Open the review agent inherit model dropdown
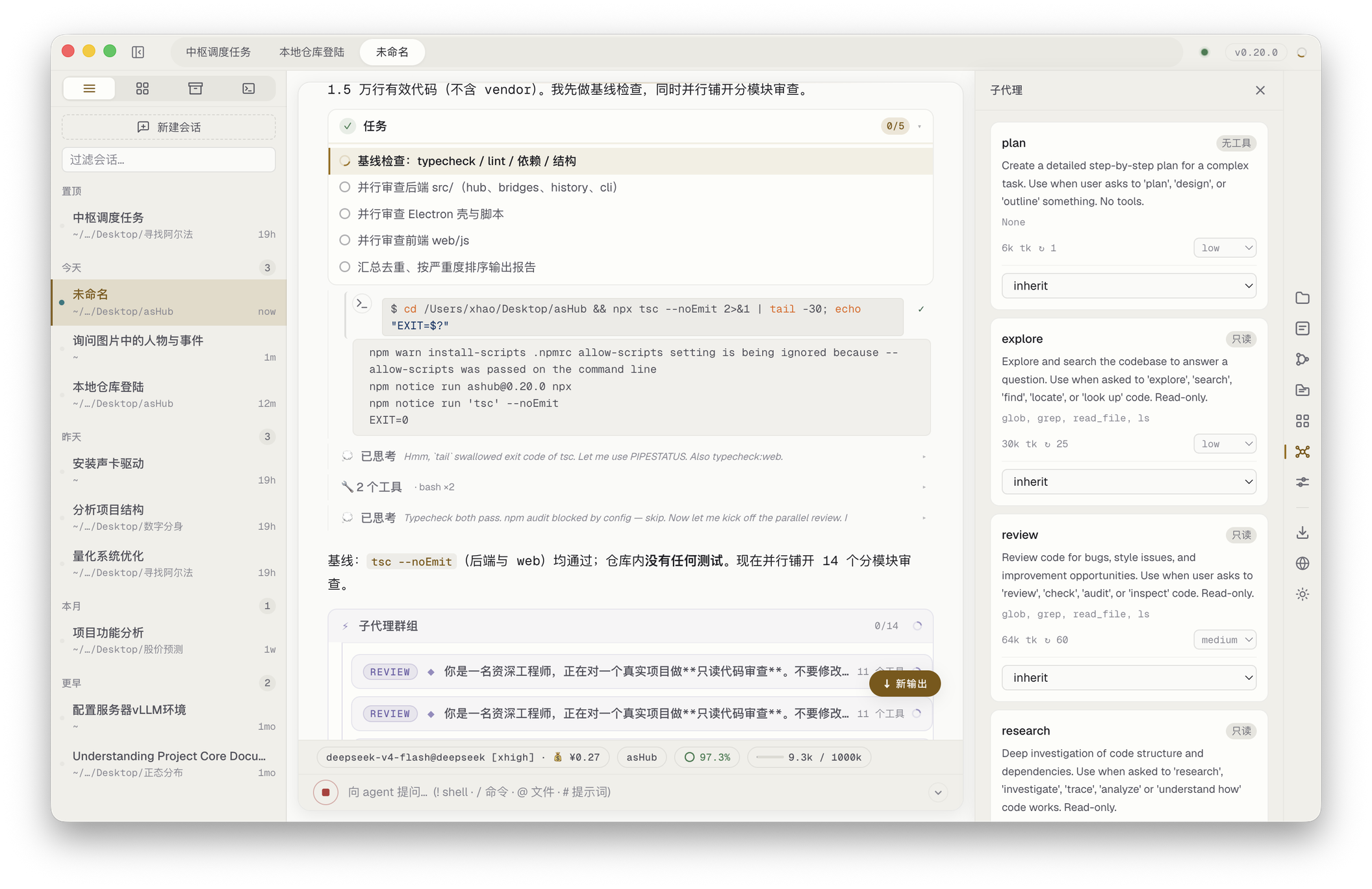1372x889 pixels. coord(1128,677)
